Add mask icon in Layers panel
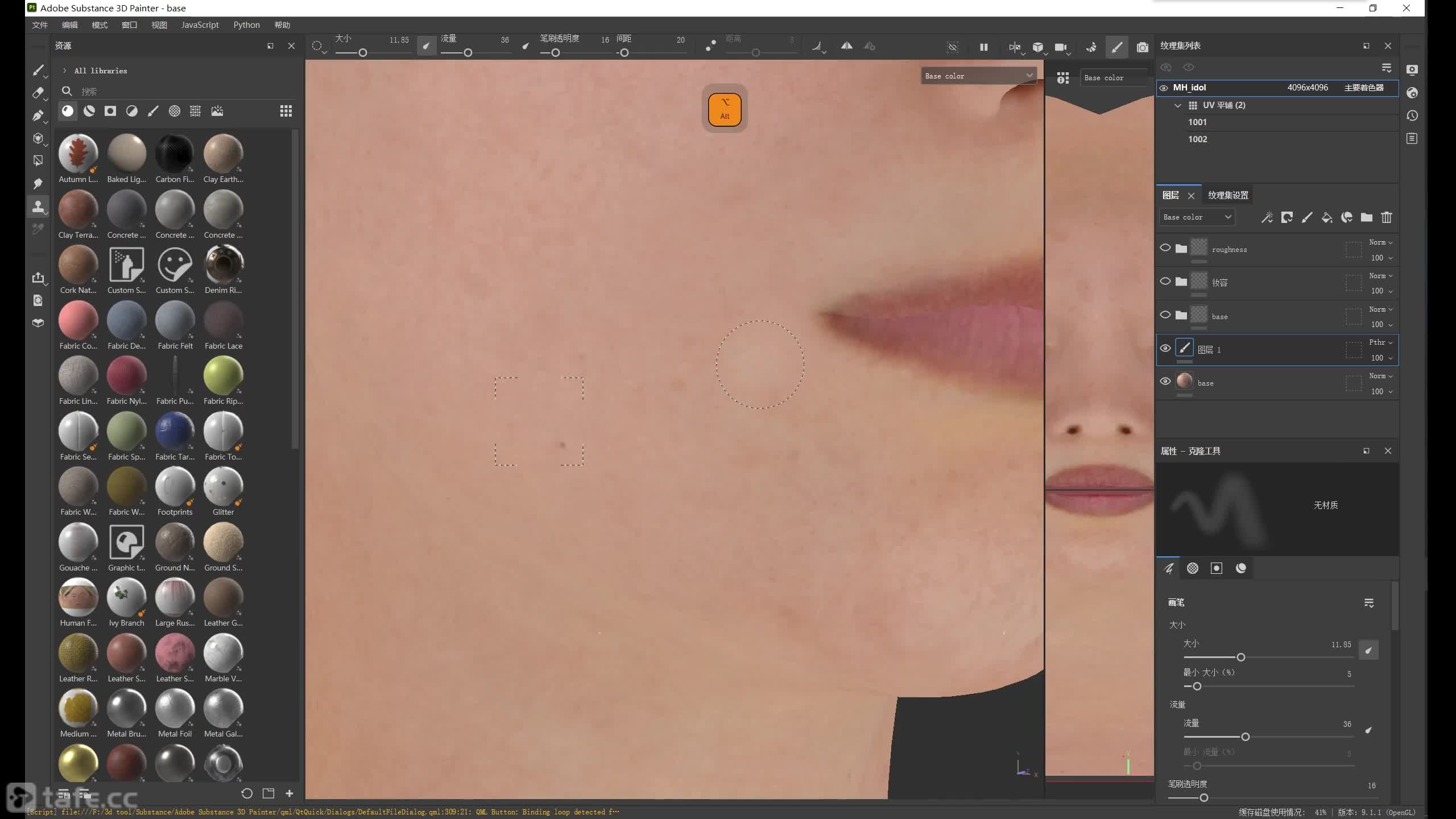The height and width of the screenshot is (819, 1456). pyautogui.click(x=1287, y=217)
